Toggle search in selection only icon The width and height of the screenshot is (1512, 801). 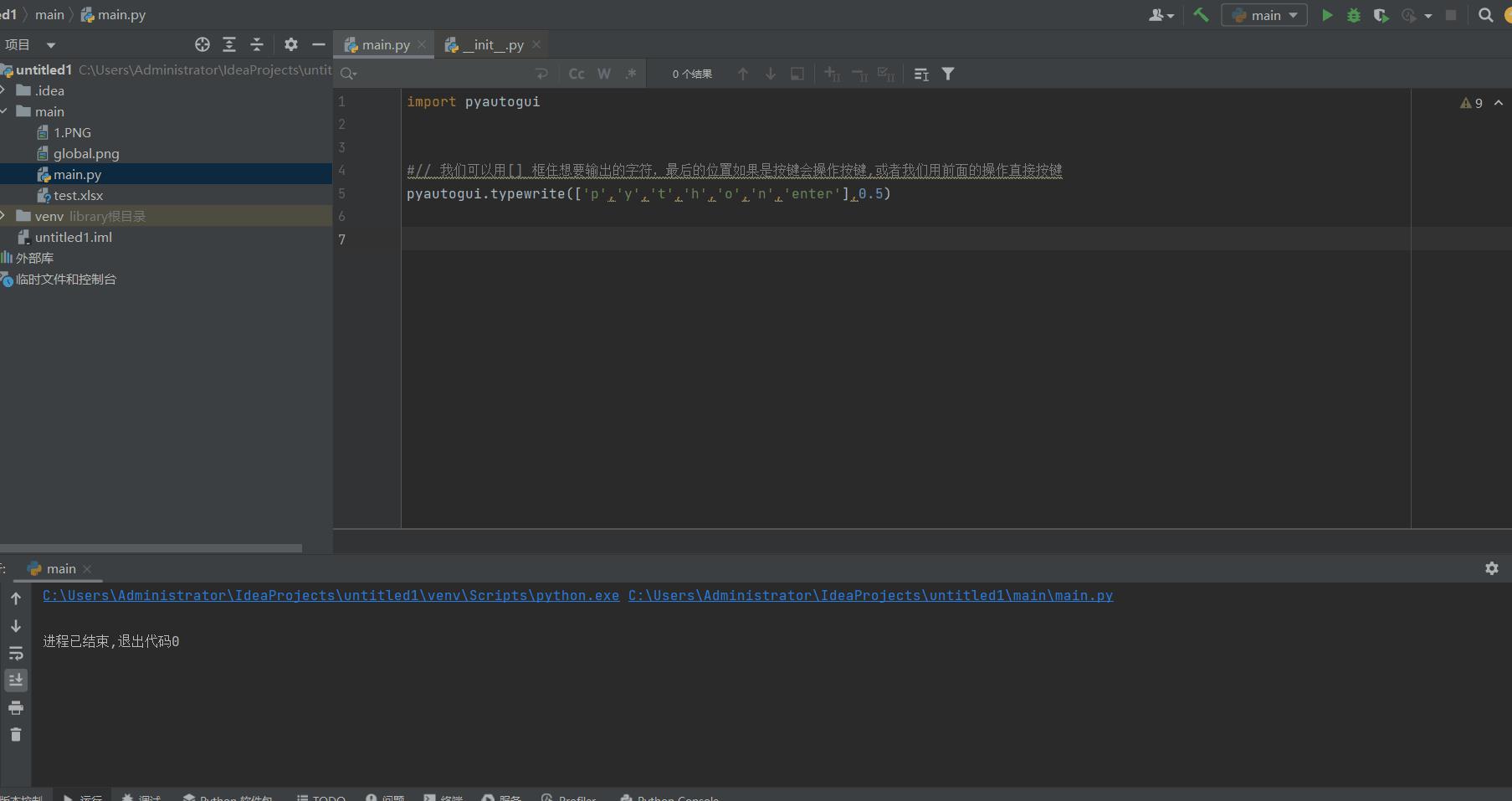coord(797,74)
